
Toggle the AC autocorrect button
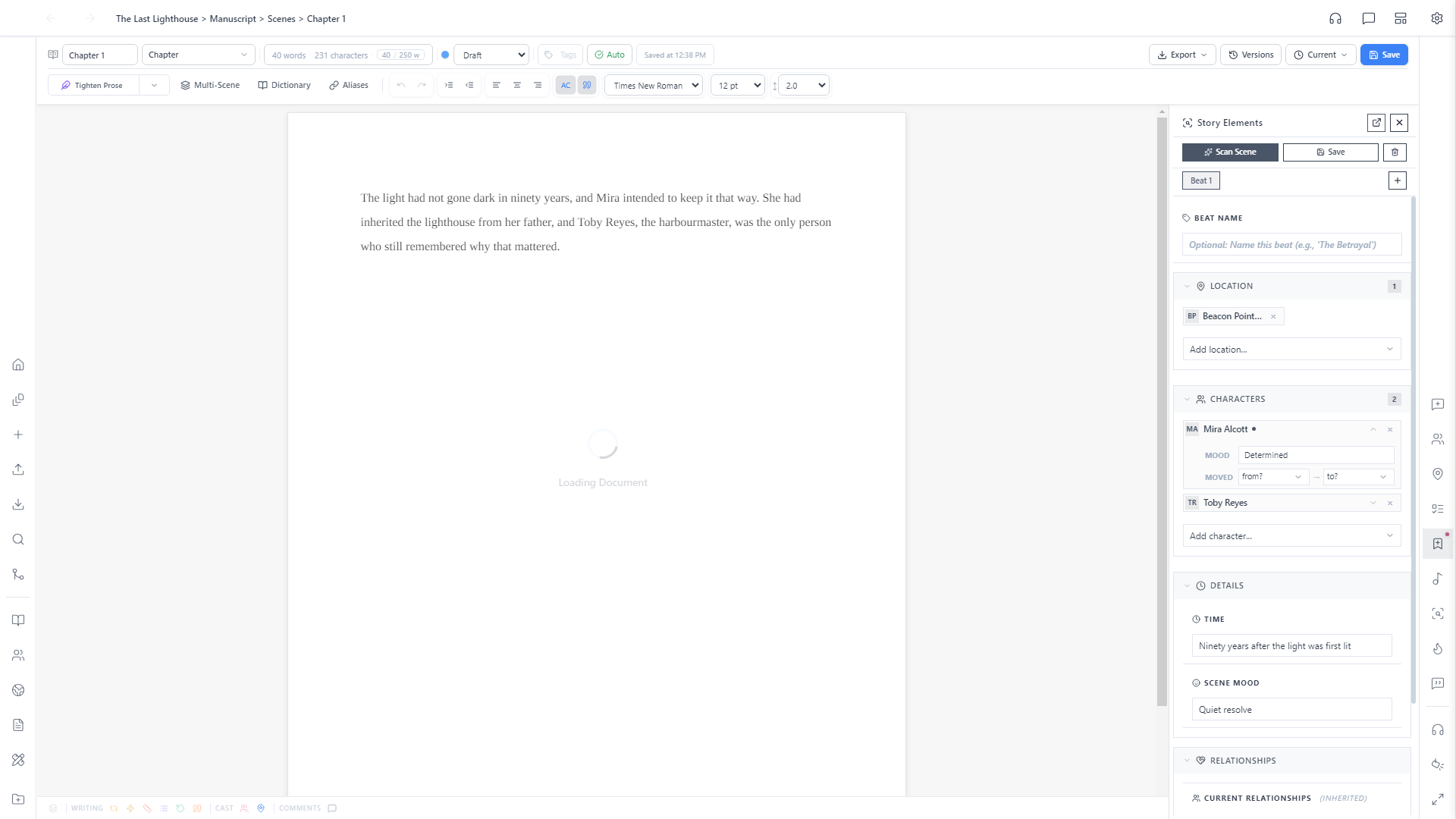click(x=566, y=85)
